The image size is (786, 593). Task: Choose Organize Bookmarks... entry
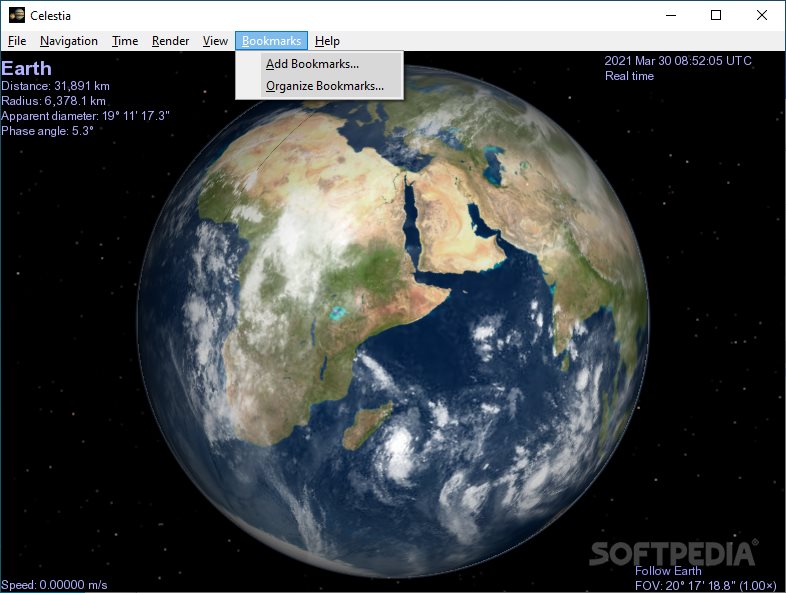(x=319, y=86)
